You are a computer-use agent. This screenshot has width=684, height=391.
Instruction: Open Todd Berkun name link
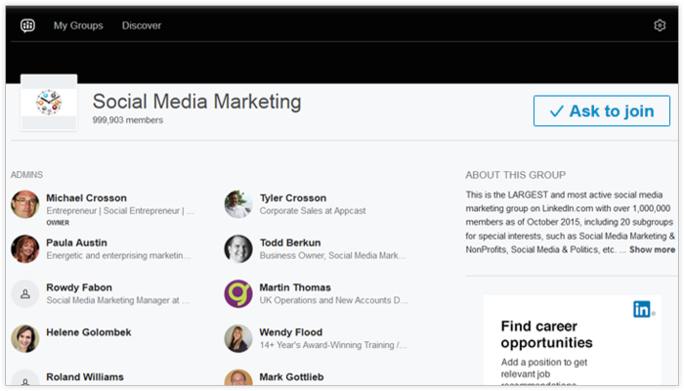point(291,243)
